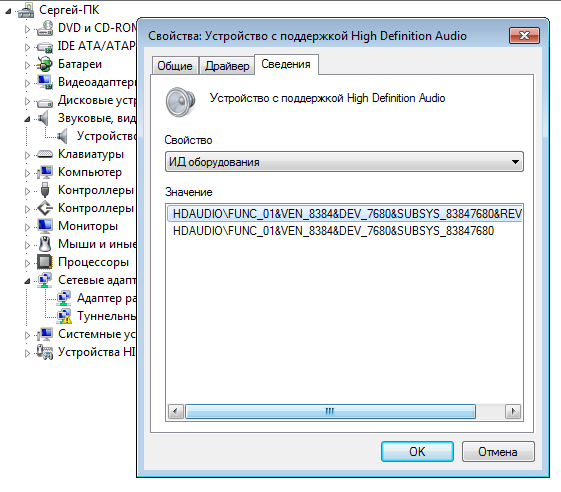The height and width of the screenshot is (492, 561).
Task: Click the Отмена button
Action: [498, 452]
